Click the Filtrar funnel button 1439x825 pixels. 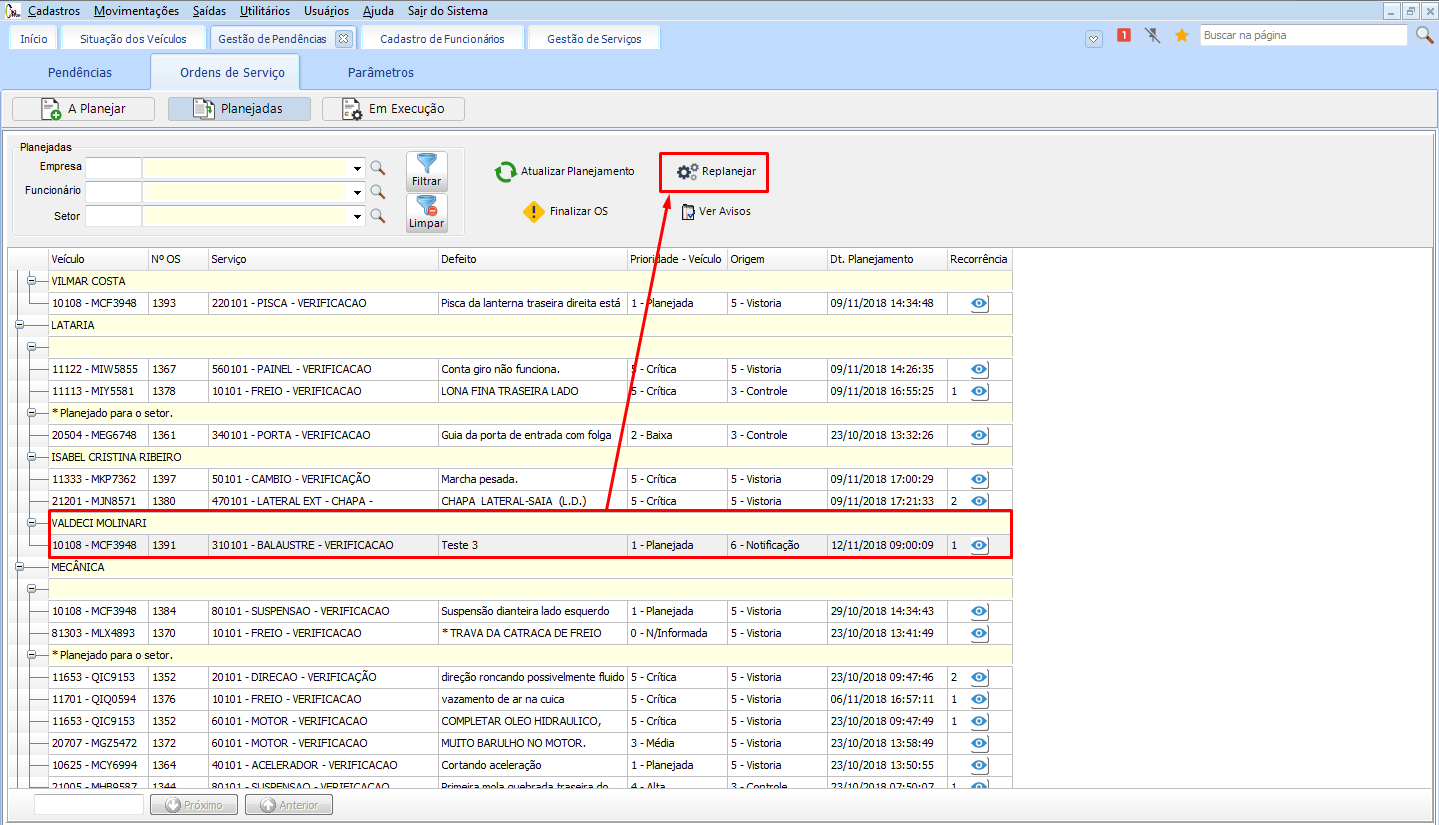point(427,171)
